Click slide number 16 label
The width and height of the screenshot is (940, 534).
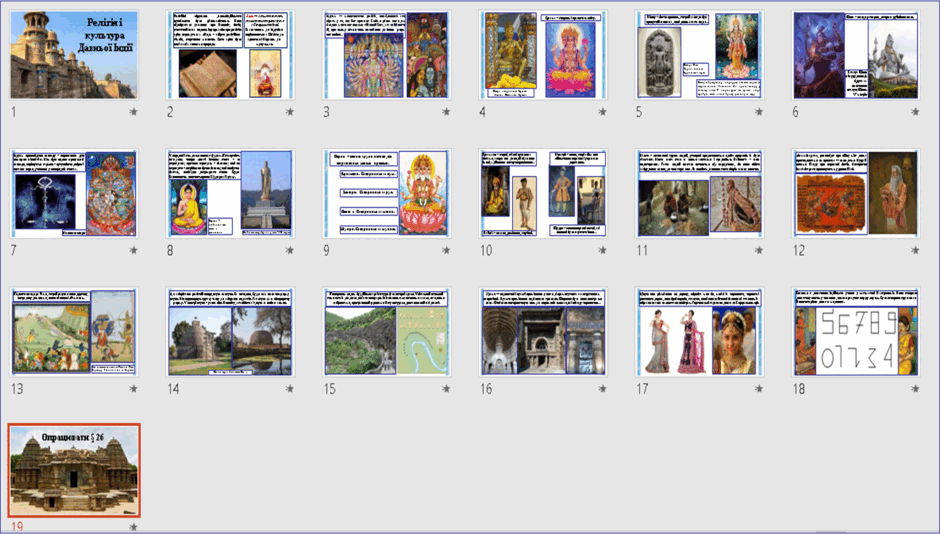[x=486, y=389]
